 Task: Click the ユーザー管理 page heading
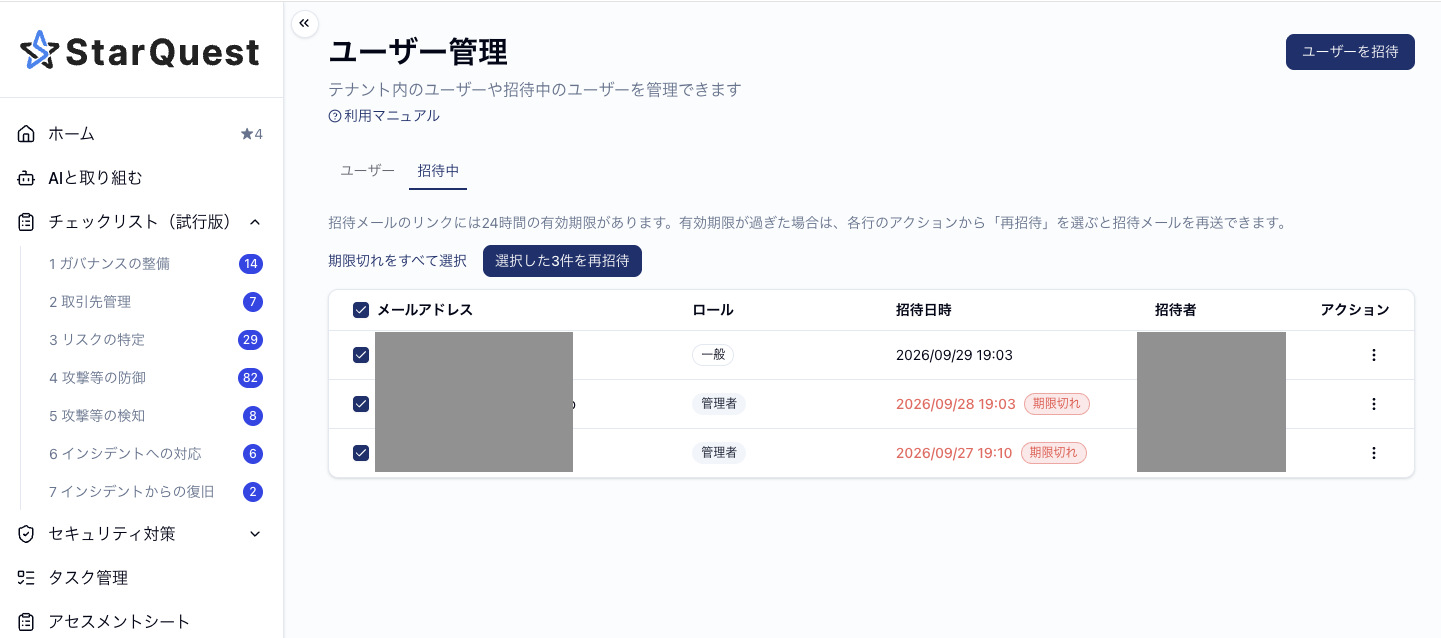[418, 51]
